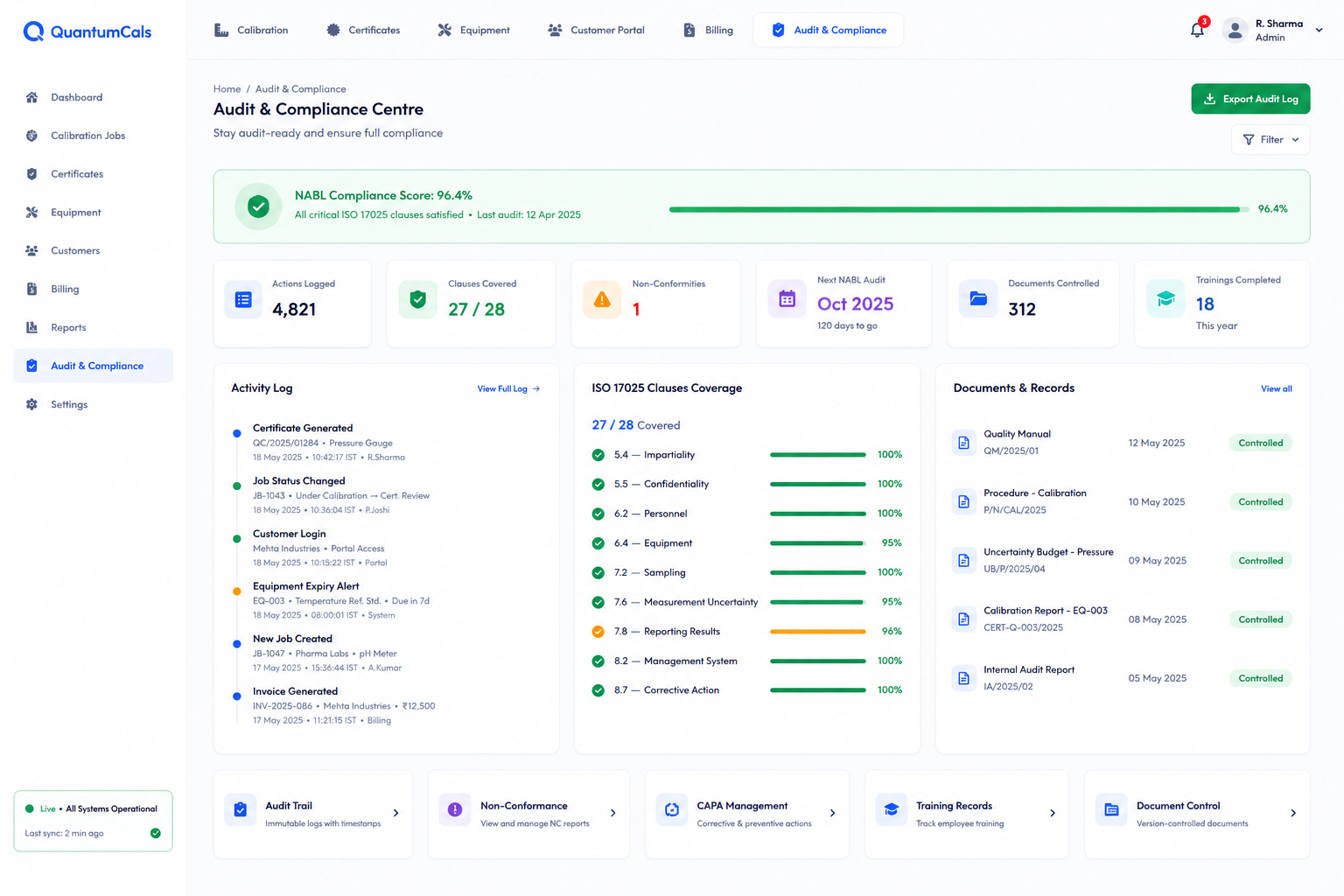The image size is (1344, 896).
Task: Click check mark beside 5.4 Impartiality
Action: pos(598,455)
